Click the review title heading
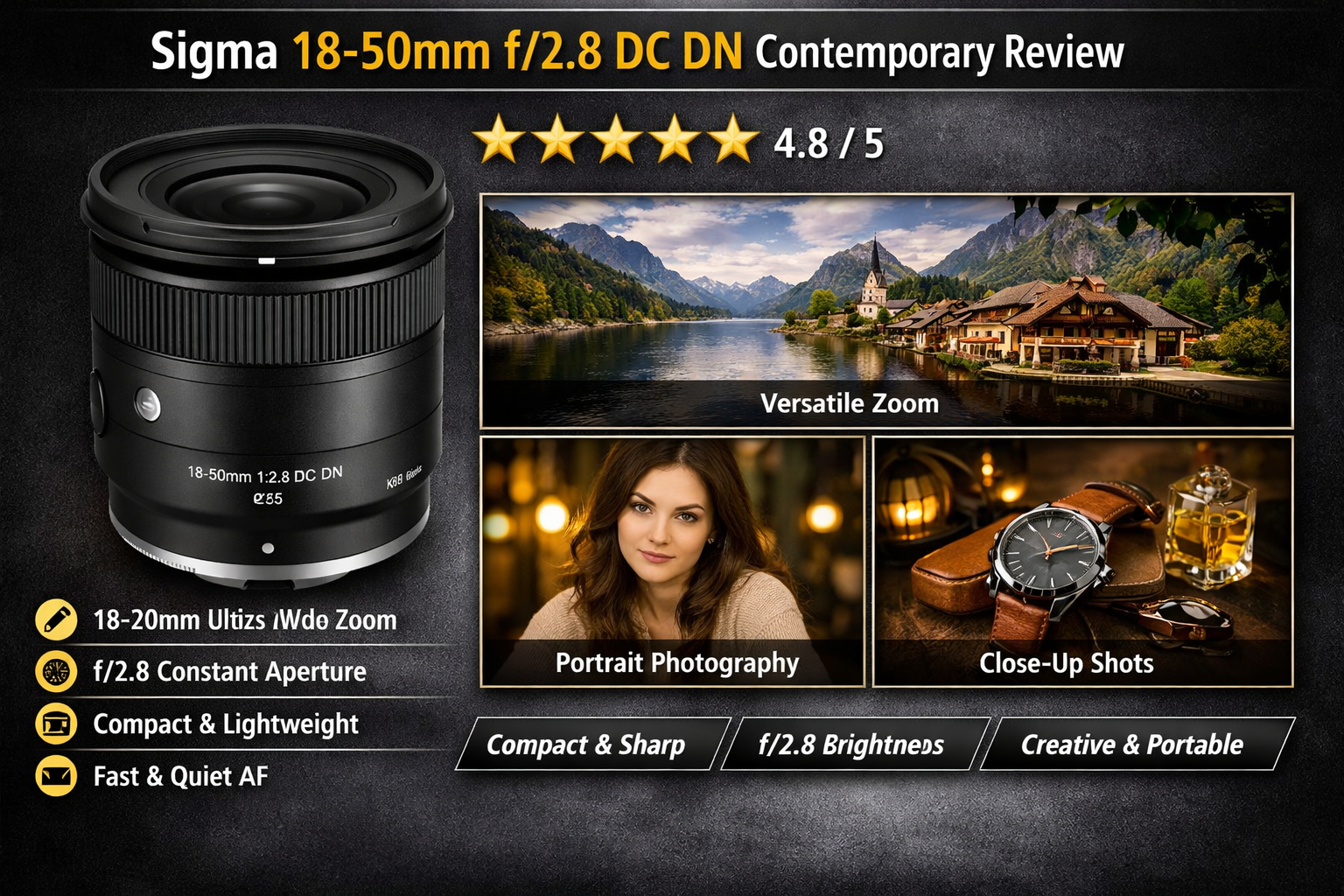 [637, 52]
